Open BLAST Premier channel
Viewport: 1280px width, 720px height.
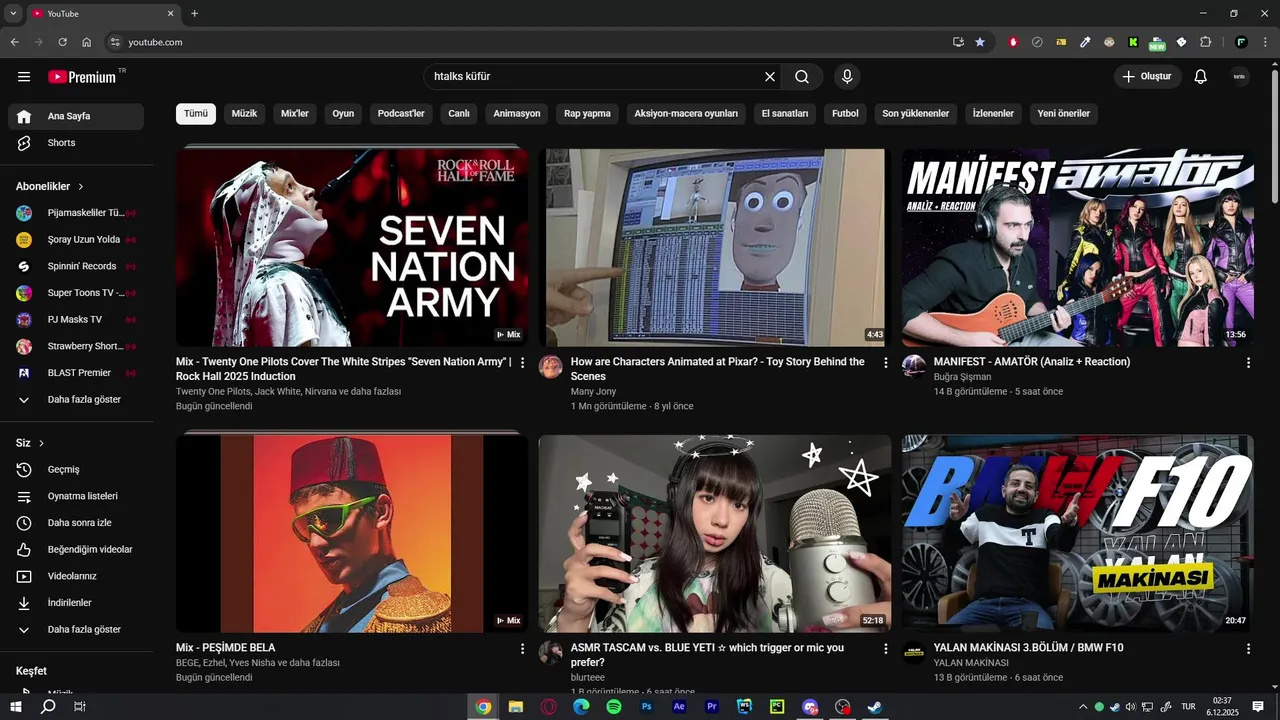(76, 373)
